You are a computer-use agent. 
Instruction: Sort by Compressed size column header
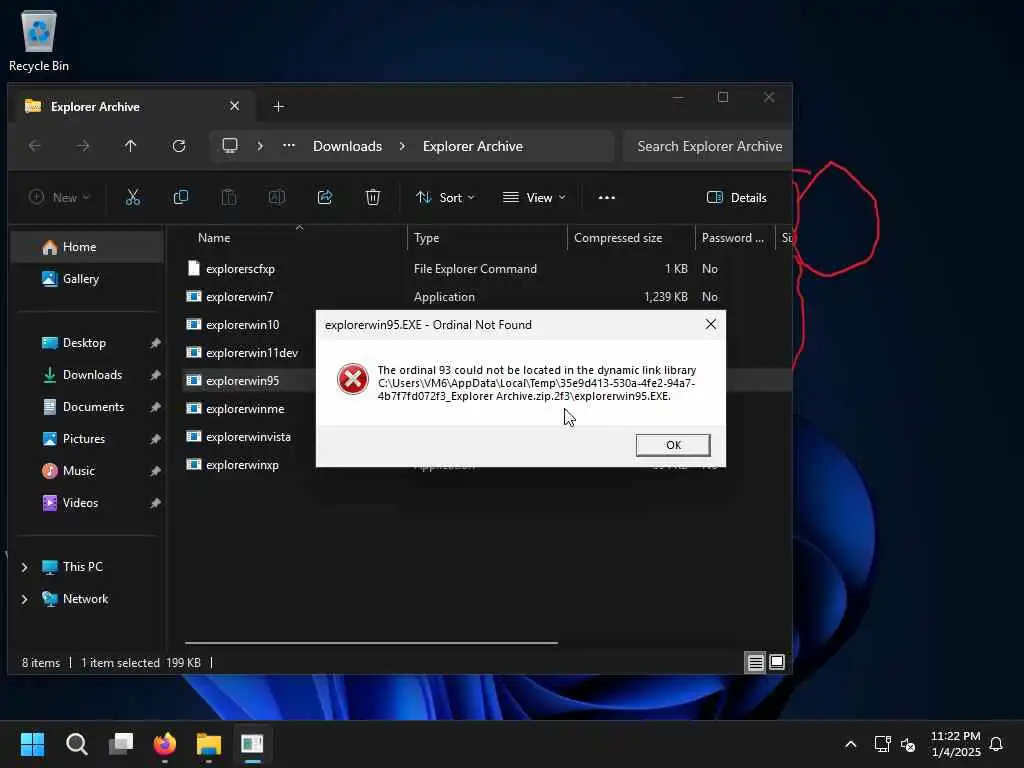point(631,238)
